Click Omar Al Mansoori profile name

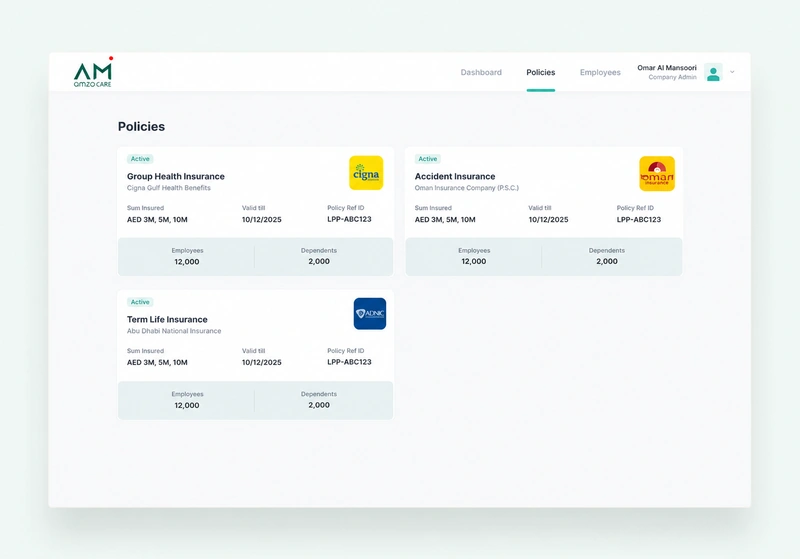tap(667, 68)
